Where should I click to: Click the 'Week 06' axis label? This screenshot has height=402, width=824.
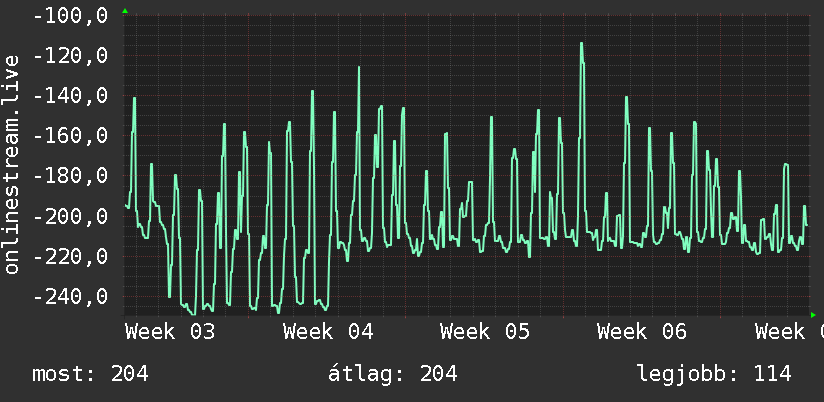click(642, 332)
